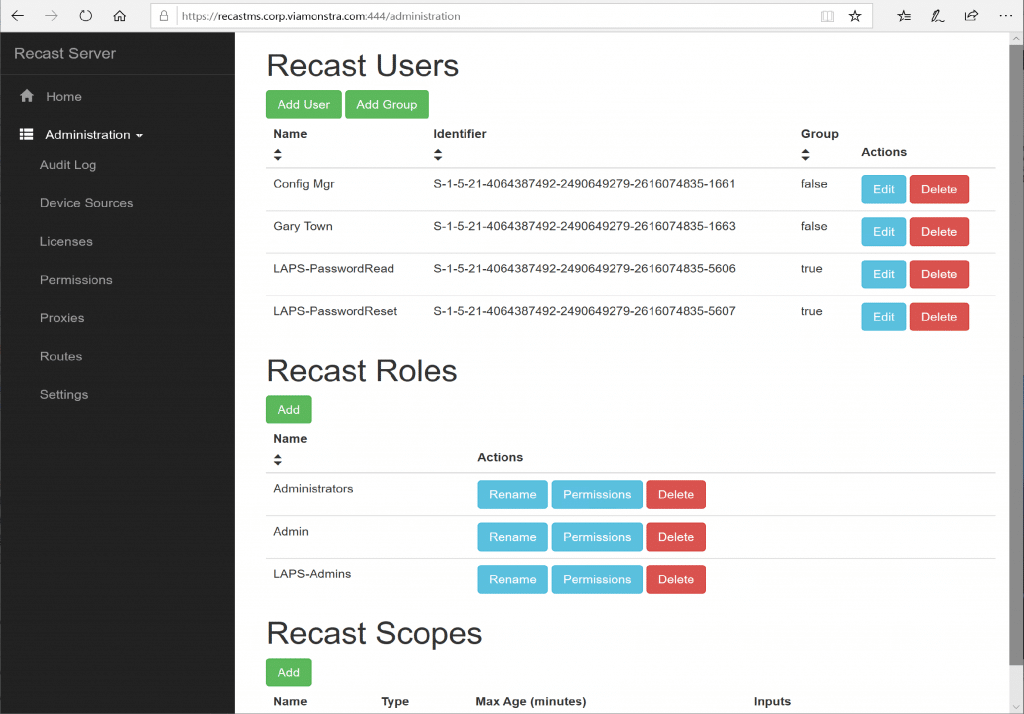Open Settings in sidebar
The image size is (1024, 714).
coord(63,395)
